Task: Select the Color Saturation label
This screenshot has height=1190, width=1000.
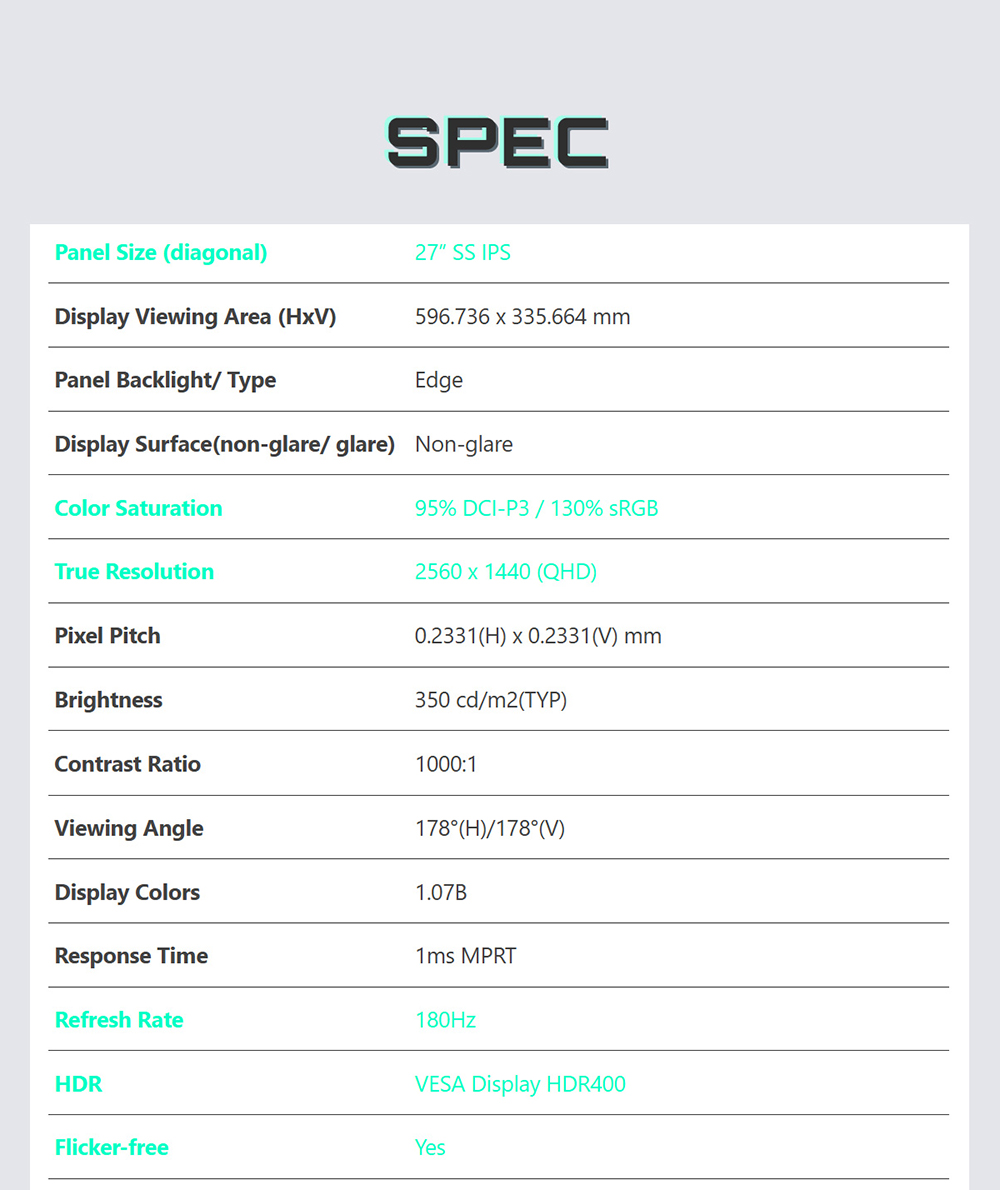Action: pyautogui.click(x=139, y=508)
